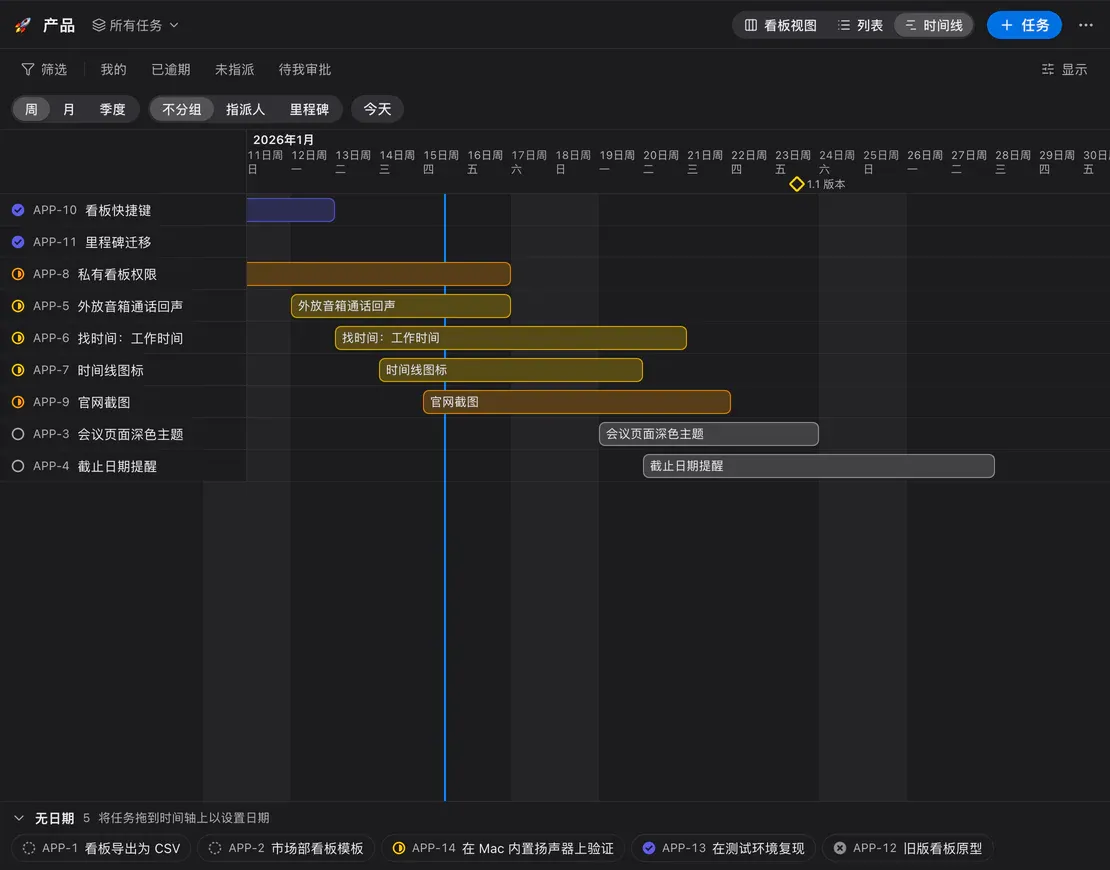Click the orange APP-8 timeline bar
The width and height of the screenshot is (1110, 870).
pyautogui.click(x=378, y=274)
